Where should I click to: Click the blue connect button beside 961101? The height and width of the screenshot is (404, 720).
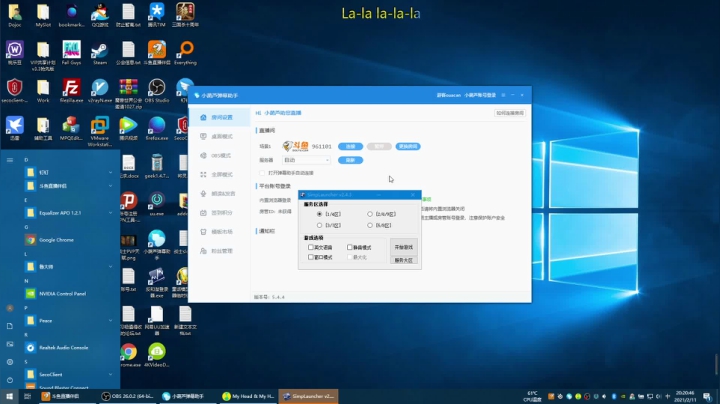pyautogui.click(x=350, y=146)
